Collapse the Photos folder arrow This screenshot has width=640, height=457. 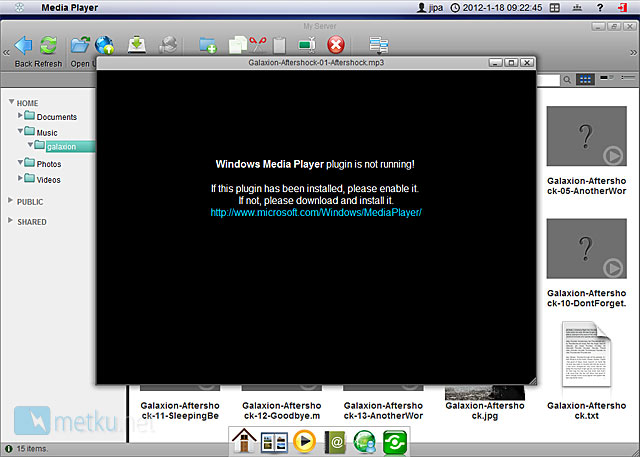20,162
